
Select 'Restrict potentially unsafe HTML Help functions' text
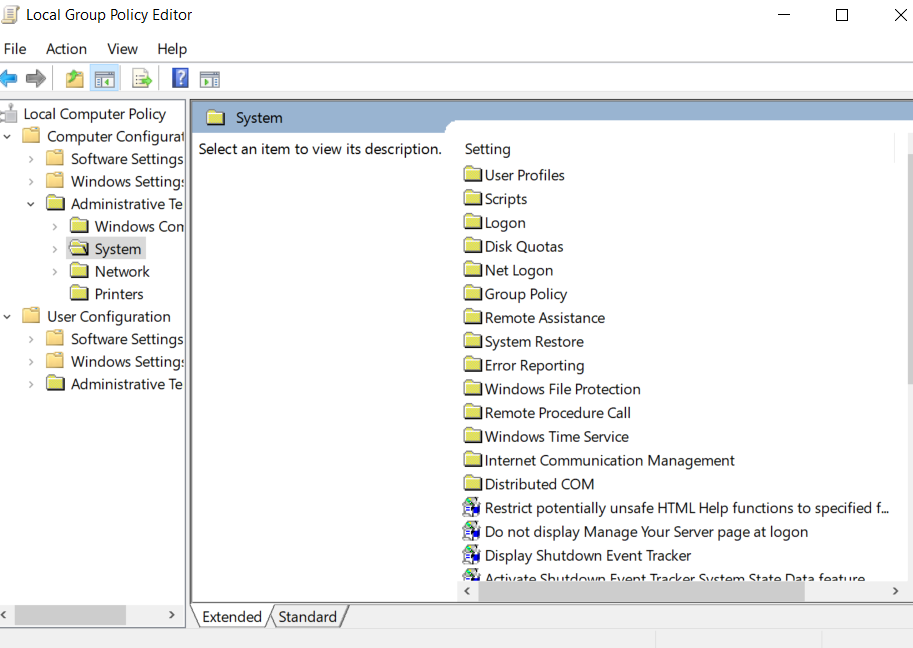click(x=687, y=508)
